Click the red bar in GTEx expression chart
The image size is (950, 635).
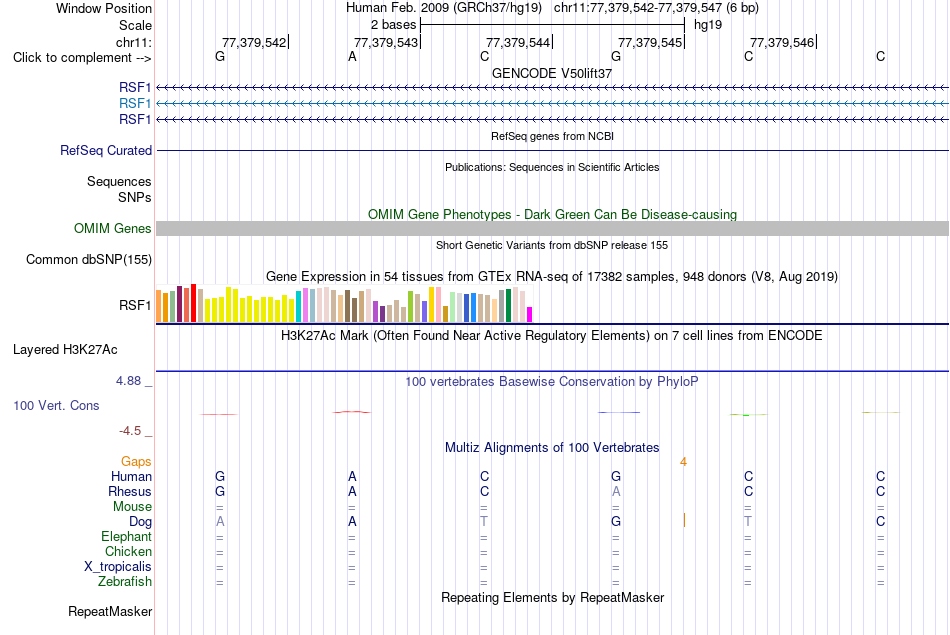[193, 303]
